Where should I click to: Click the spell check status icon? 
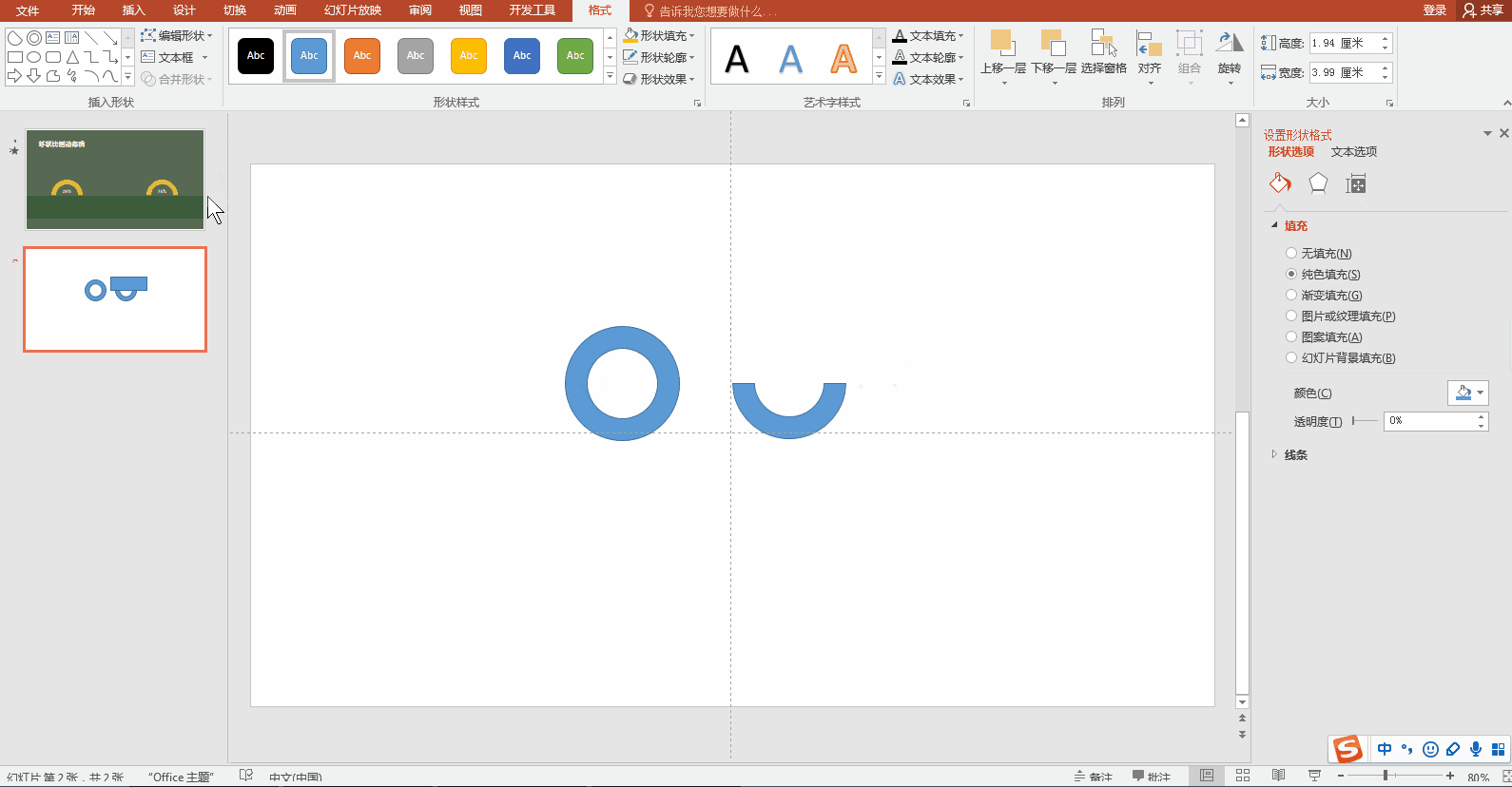[246, 776]
